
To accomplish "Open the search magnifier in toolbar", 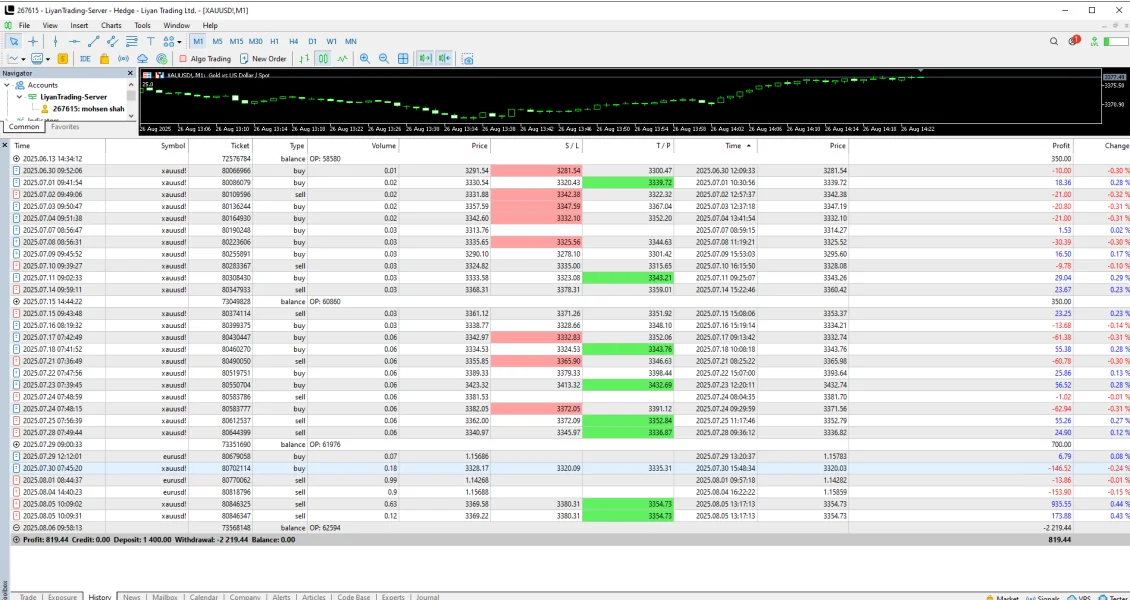I will (x=1054, y=41).
